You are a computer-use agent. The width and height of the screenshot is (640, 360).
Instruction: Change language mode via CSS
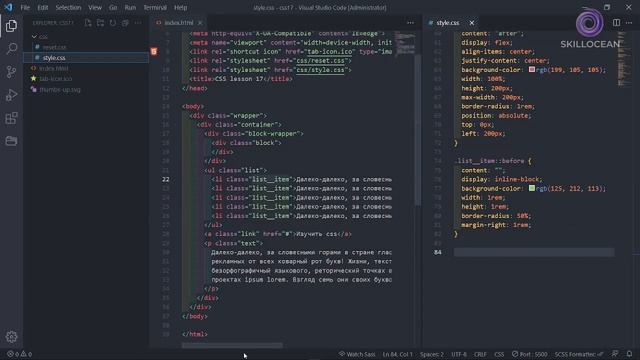499,354
